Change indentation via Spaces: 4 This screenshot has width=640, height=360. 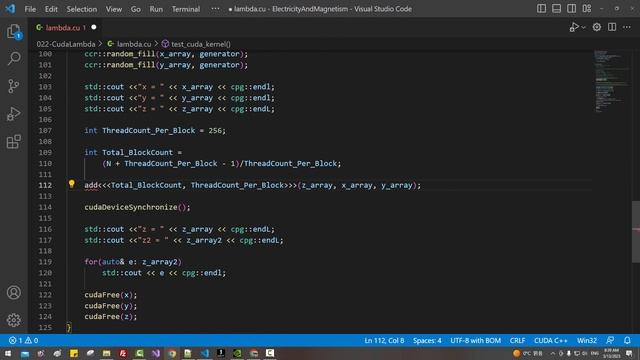pos(427,340)
